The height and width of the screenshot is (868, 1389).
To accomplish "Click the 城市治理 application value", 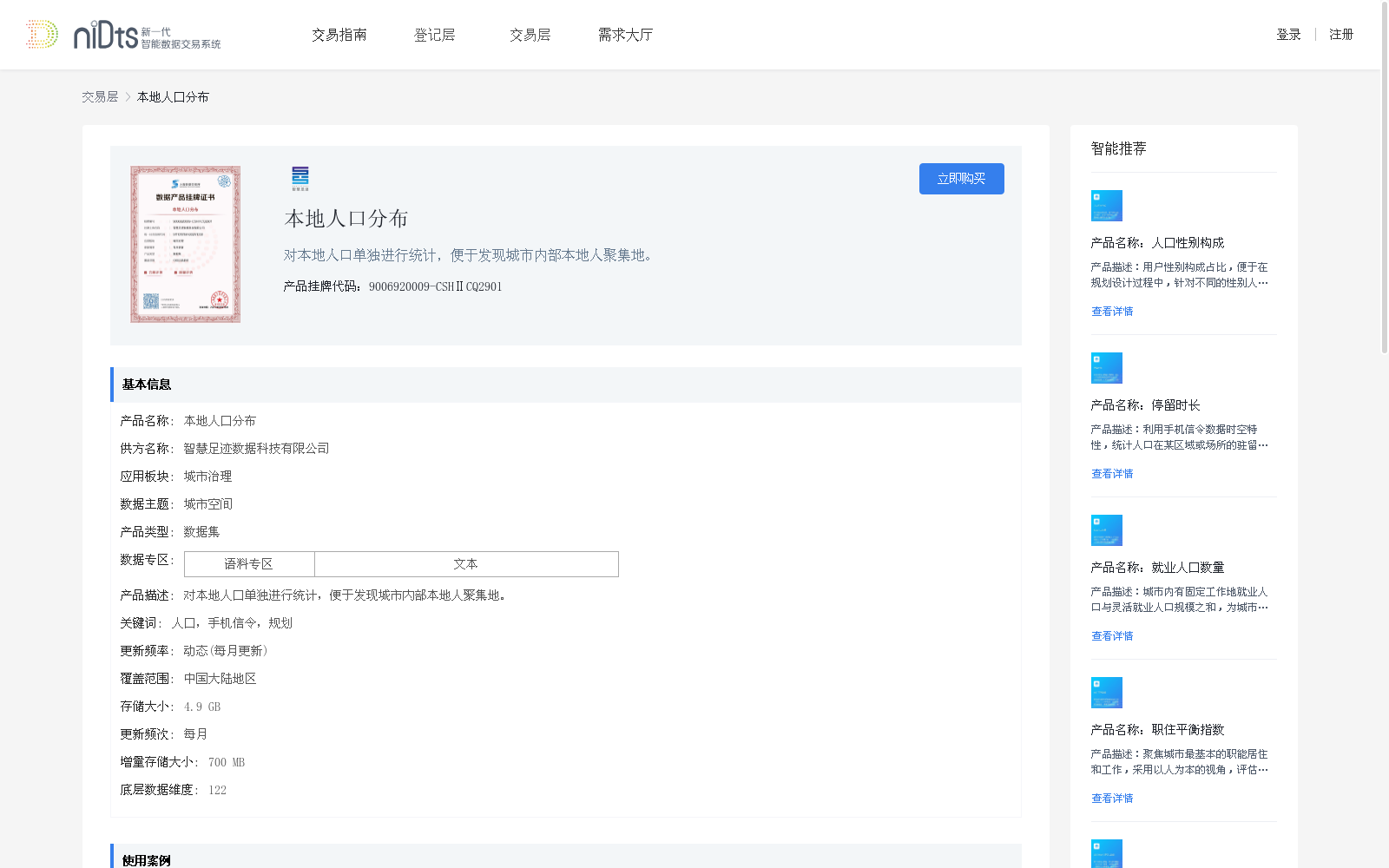I will click(x=207, y=477).
